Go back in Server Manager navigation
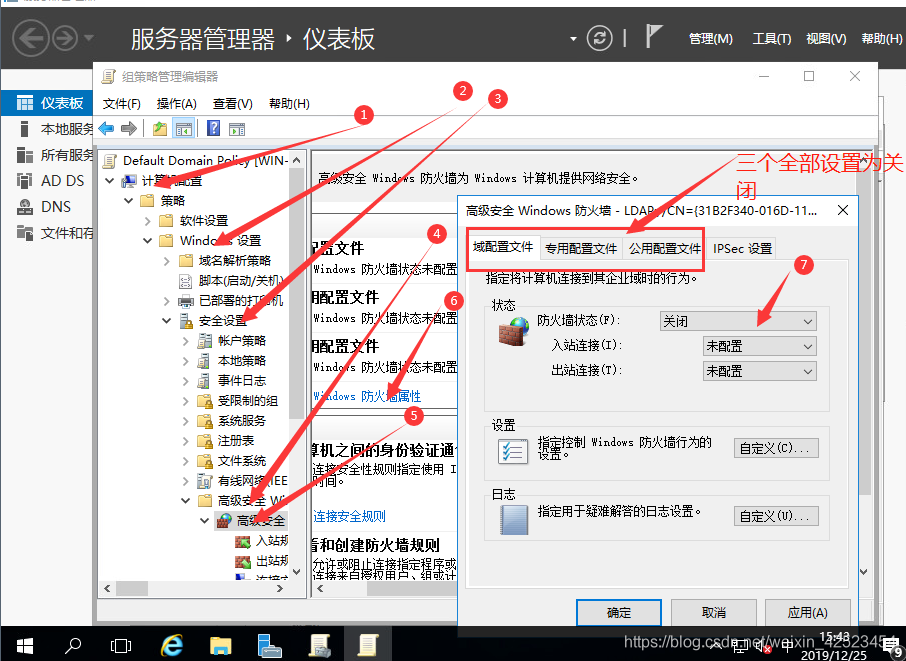Viewport: 906px width, 661px height. point(31,39)
